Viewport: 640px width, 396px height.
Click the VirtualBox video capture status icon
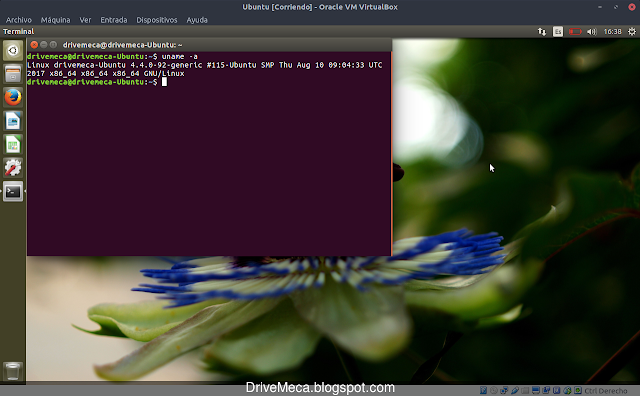point(546,390)
